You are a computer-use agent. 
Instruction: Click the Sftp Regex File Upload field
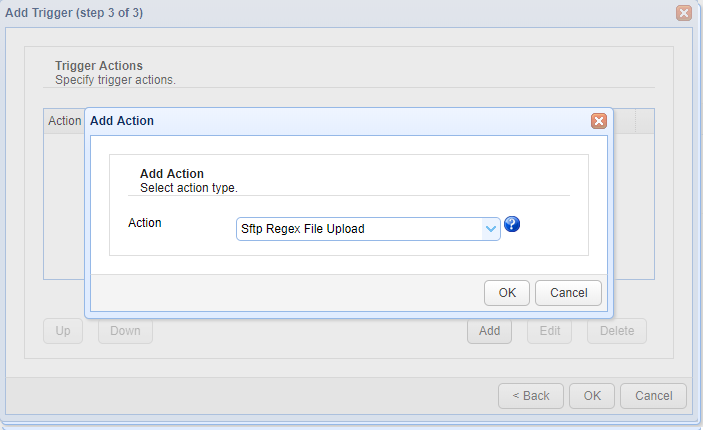click(359, 229)
